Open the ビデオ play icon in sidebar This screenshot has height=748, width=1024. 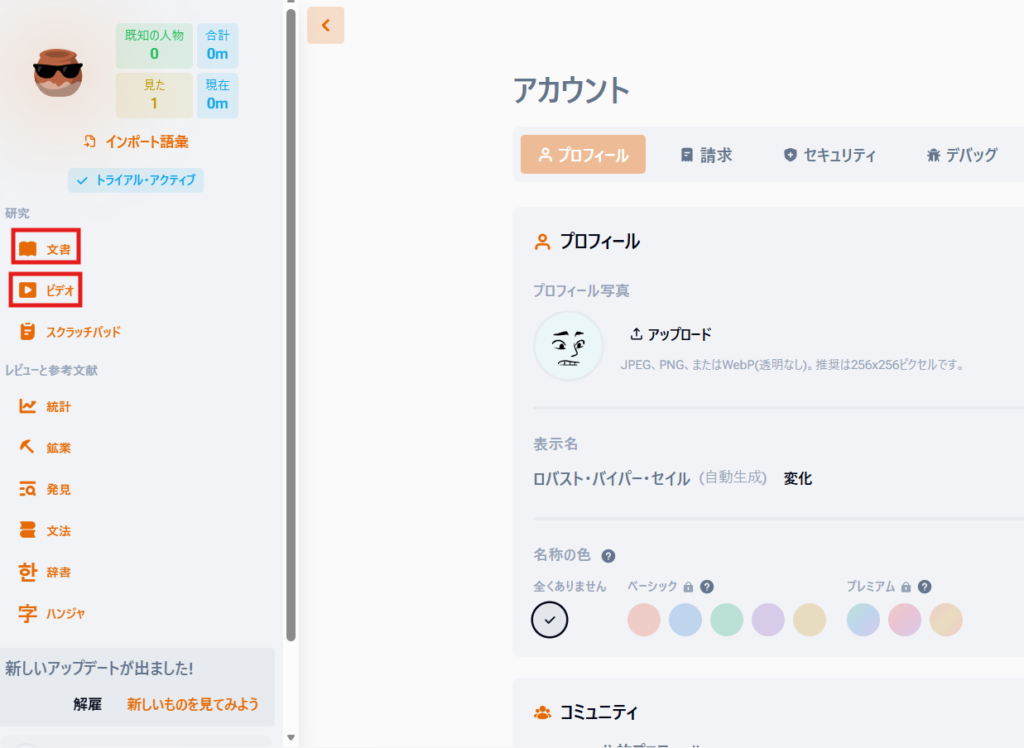(28, 291)
